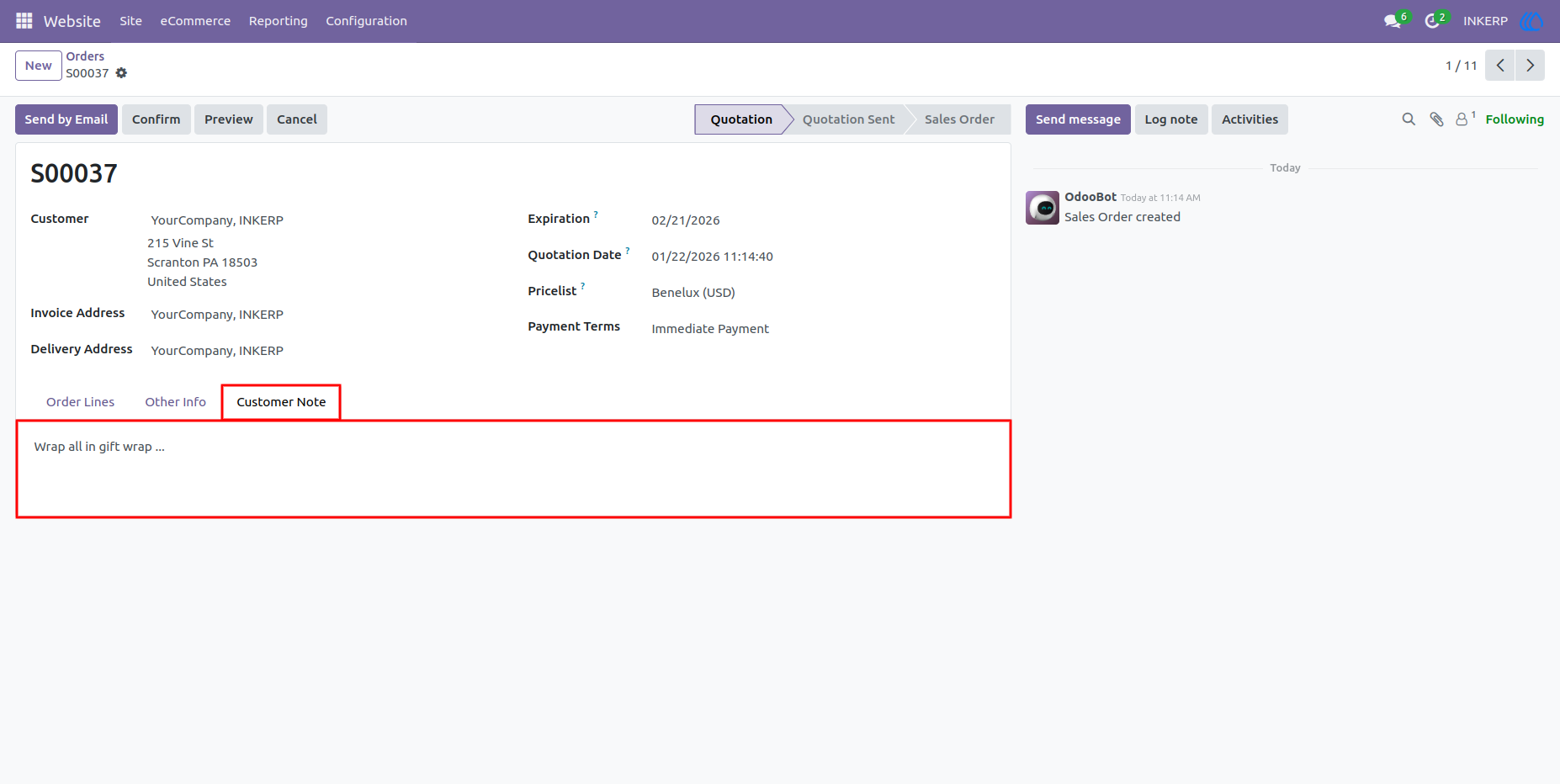Open the gear actions menu beside S00037
The width and height of the screenshot is (1560, 784).
click(x=121, y=73)
